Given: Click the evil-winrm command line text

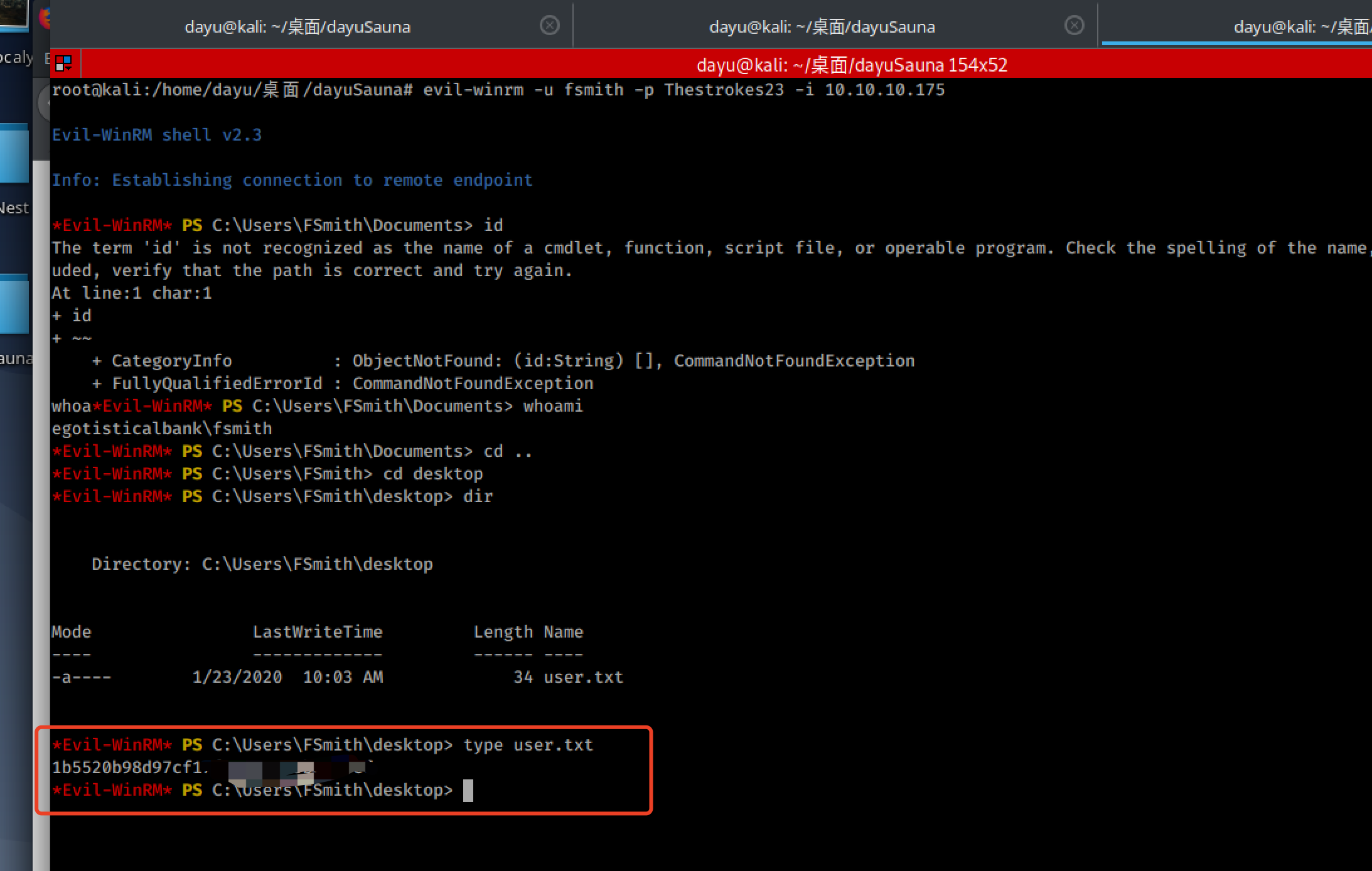Looking at the screenshot, I should tap(683, 90).
